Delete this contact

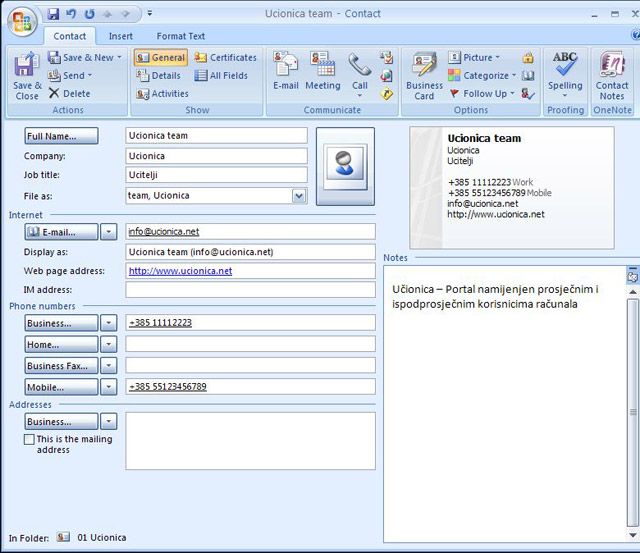(x=69, y=93)
